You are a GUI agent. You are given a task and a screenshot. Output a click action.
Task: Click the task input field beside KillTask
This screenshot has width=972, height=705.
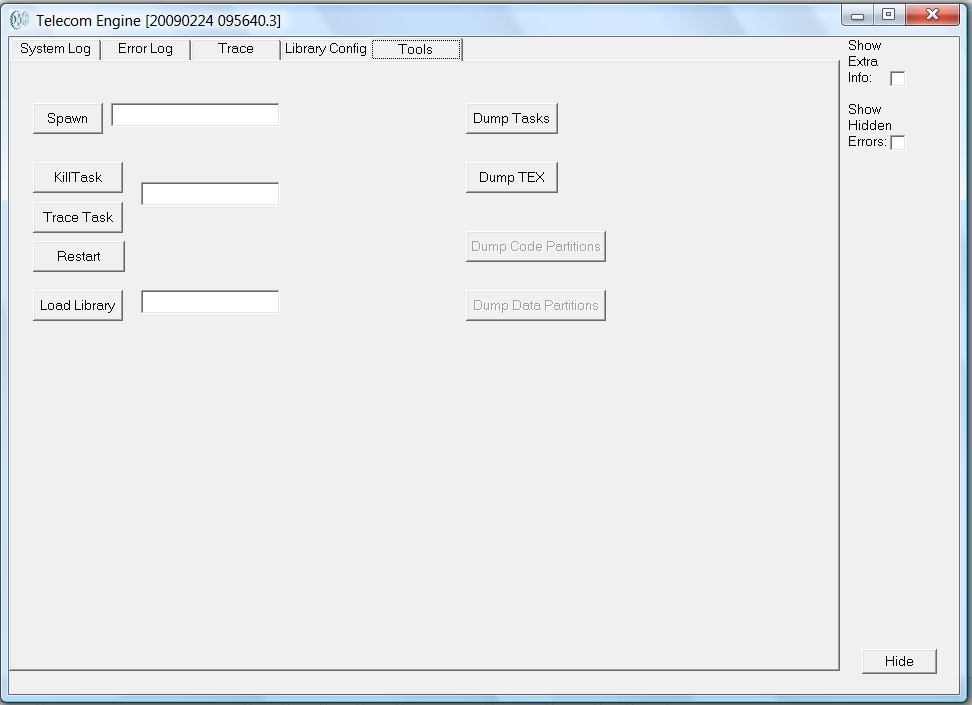(210, 194)
